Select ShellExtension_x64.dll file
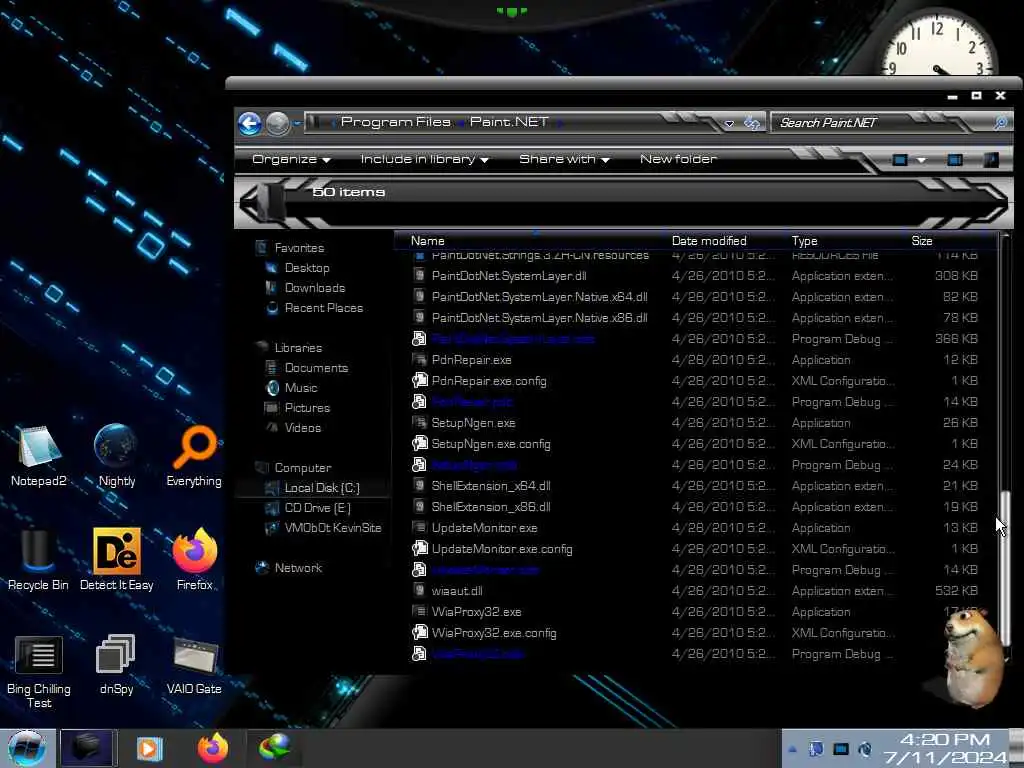The width and height of the screenshot is (1024, 768). point(490,486)
